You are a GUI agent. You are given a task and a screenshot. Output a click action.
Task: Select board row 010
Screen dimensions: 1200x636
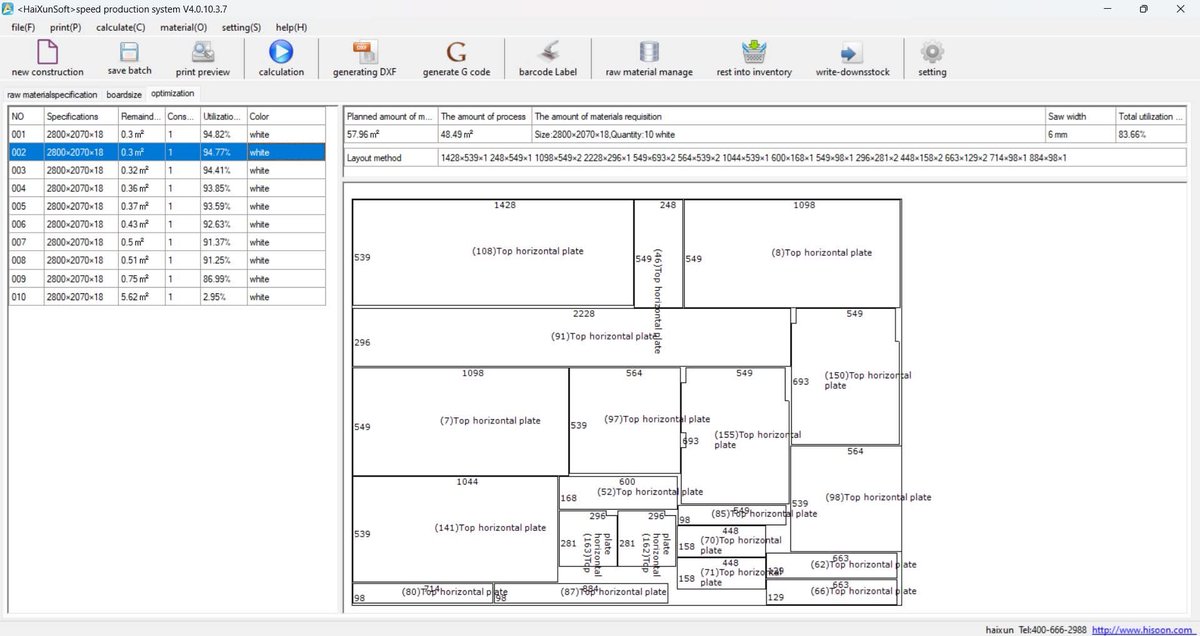pyautogui.click(x=167, y=297)
